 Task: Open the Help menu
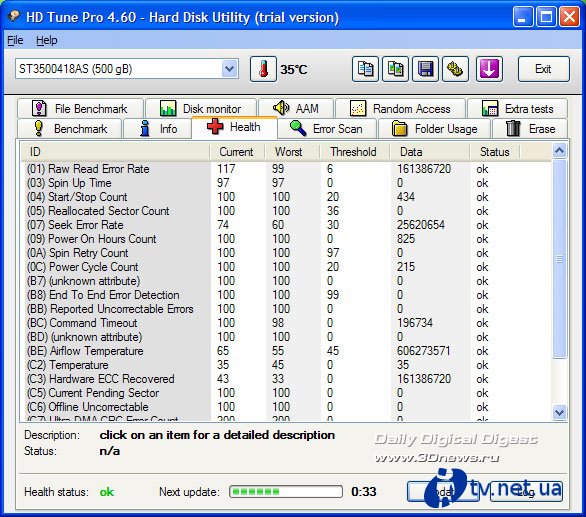click(x=46, y=40)
